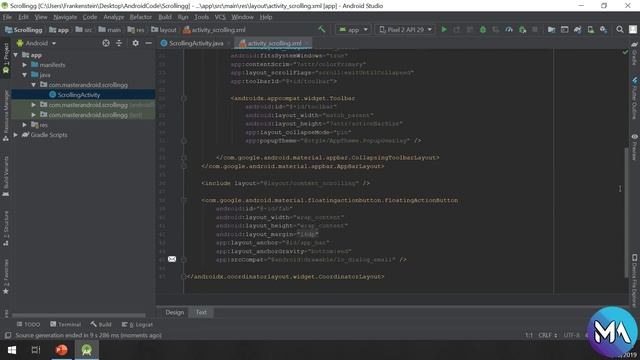The image size is (640, 360).
Task: Select ScrollingActivity in the project tree
Action: [x=78, y=95]
